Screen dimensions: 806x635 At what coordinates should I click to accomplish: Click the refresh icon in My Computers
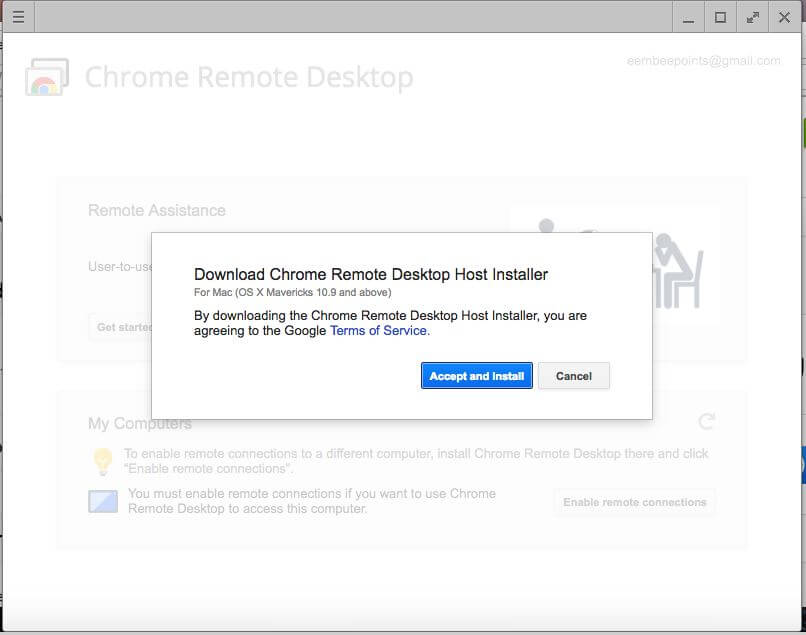(x=707, y=421)
